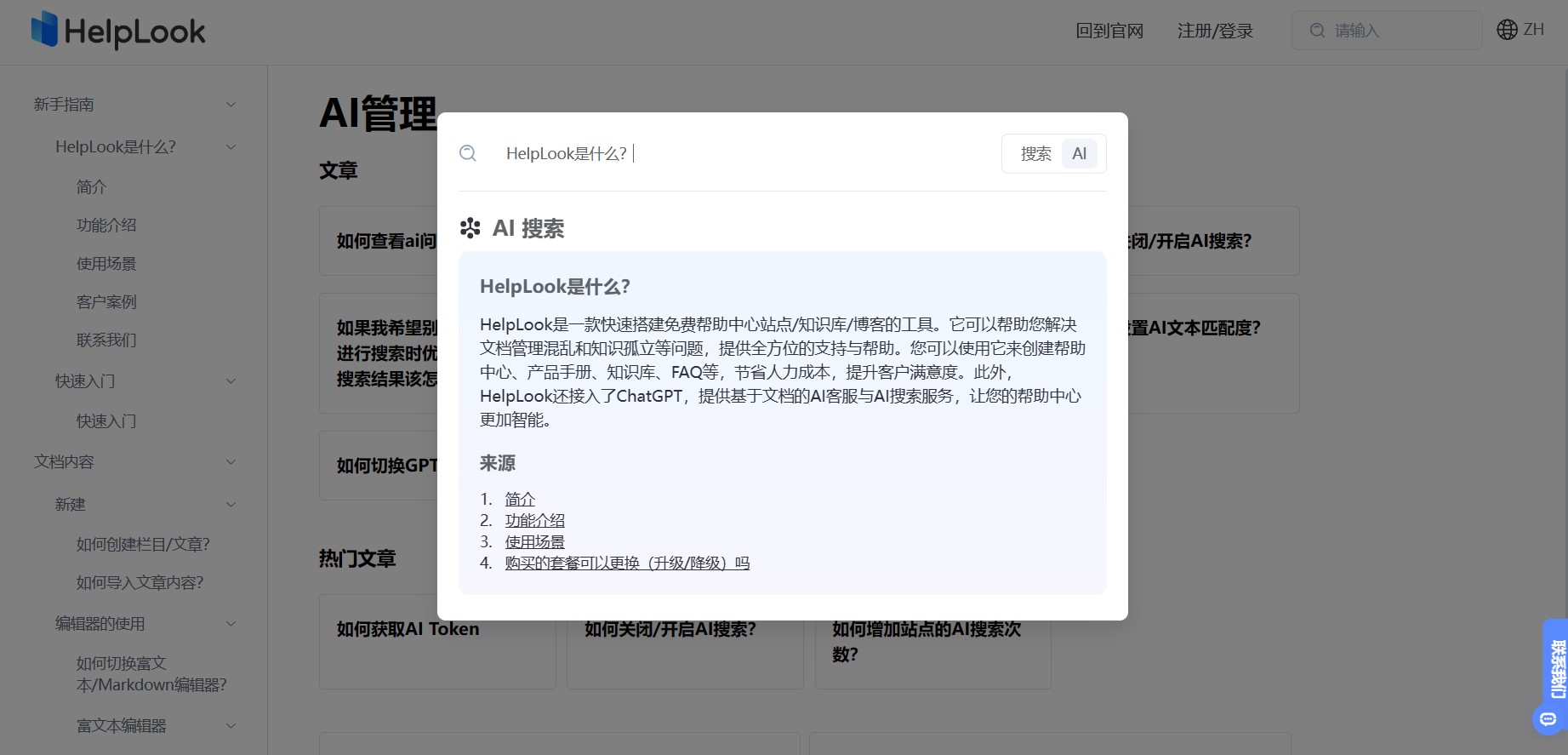Click the HelpLook logo
This screenshot has width=1568, height=755.
pos(118,31)
